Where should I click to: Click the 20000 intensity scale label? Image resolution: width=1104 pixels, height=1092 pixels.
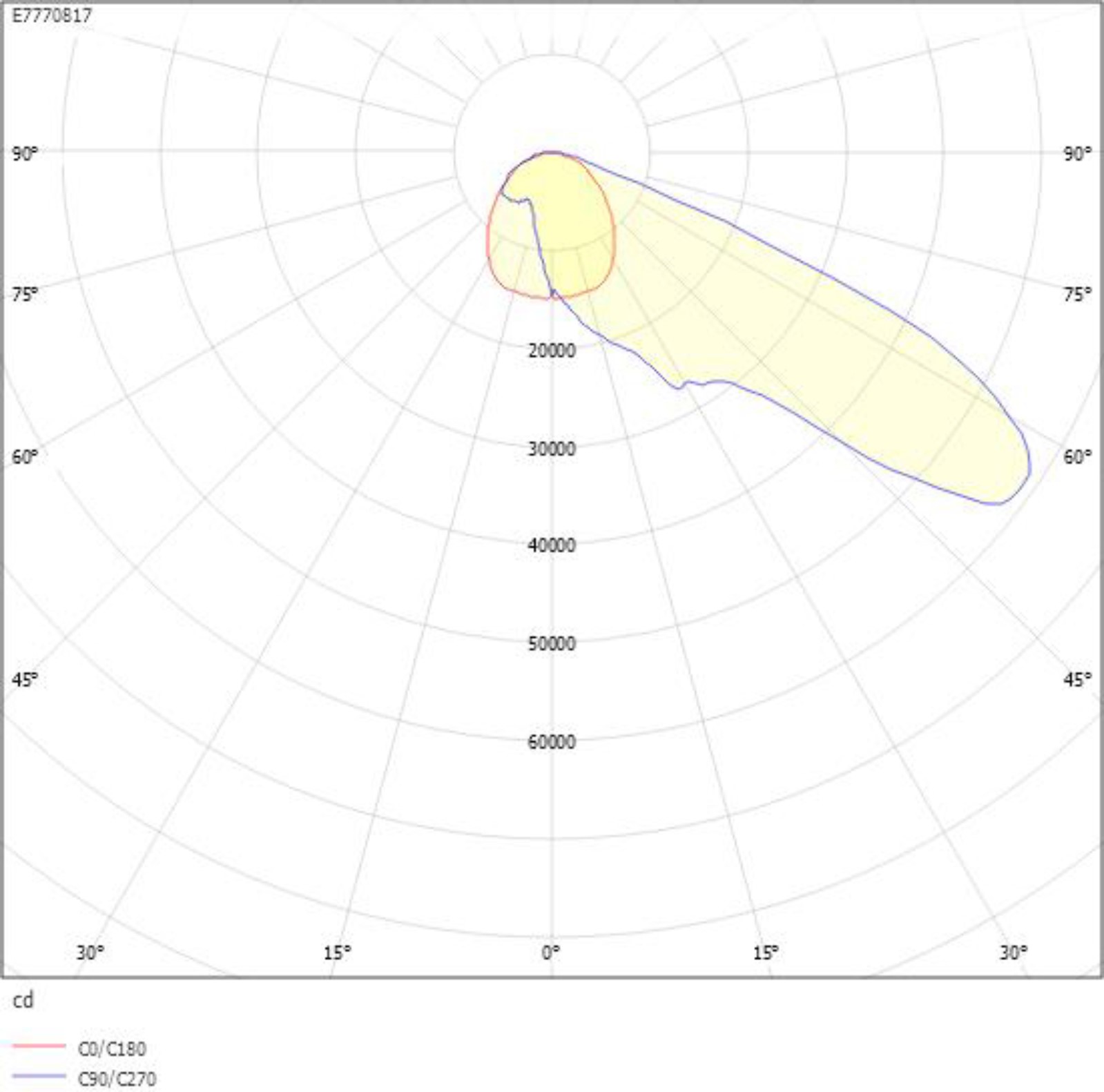pos(552,351)
